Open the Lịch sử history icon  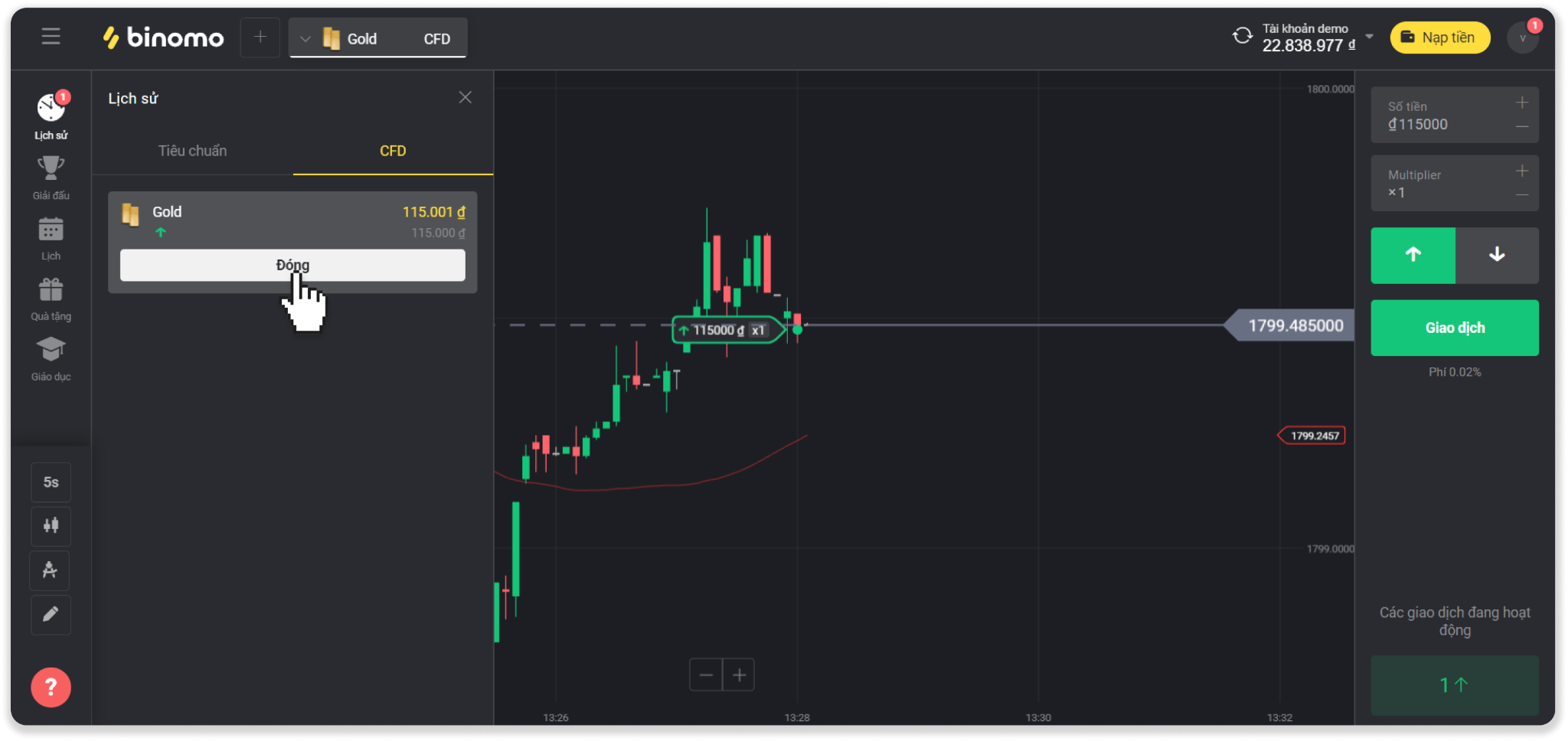pyautogui.click(x=51, y=109)
